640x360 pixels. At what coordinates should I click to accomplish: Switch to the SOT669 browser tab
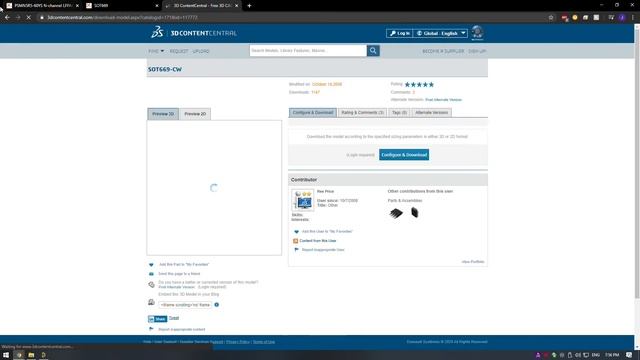122,6
